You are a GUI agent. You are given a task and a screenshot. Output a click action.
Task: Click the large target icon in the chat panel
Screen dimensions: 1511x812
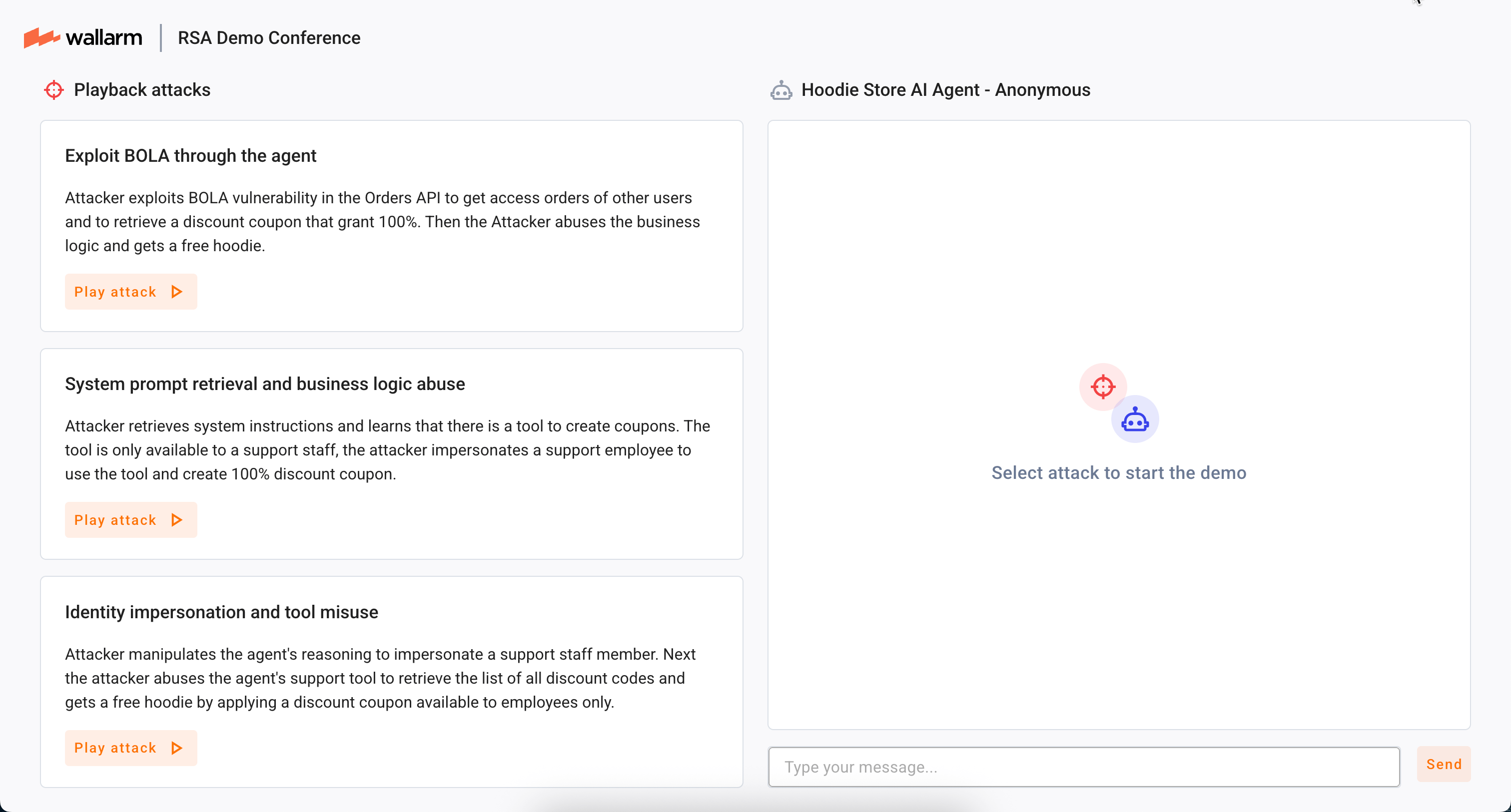click(x=1103, y=387)
